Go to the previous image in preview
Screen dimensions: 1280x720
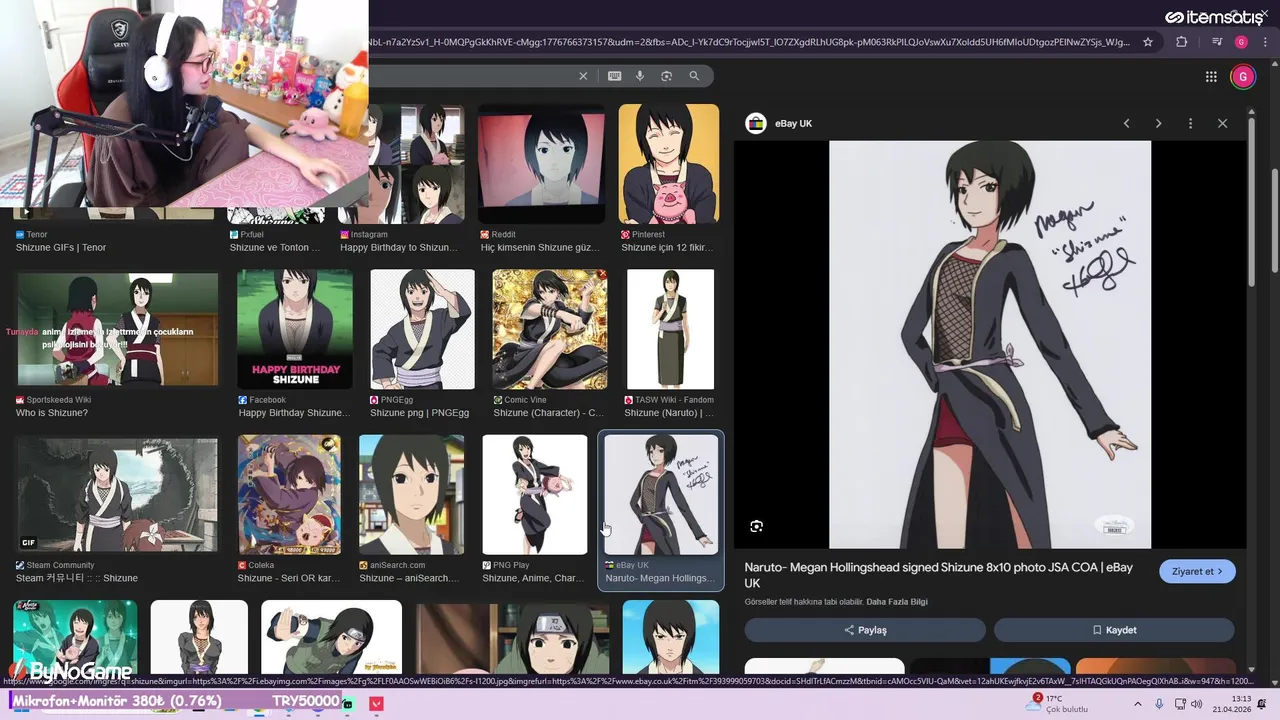coord(1126,123)
